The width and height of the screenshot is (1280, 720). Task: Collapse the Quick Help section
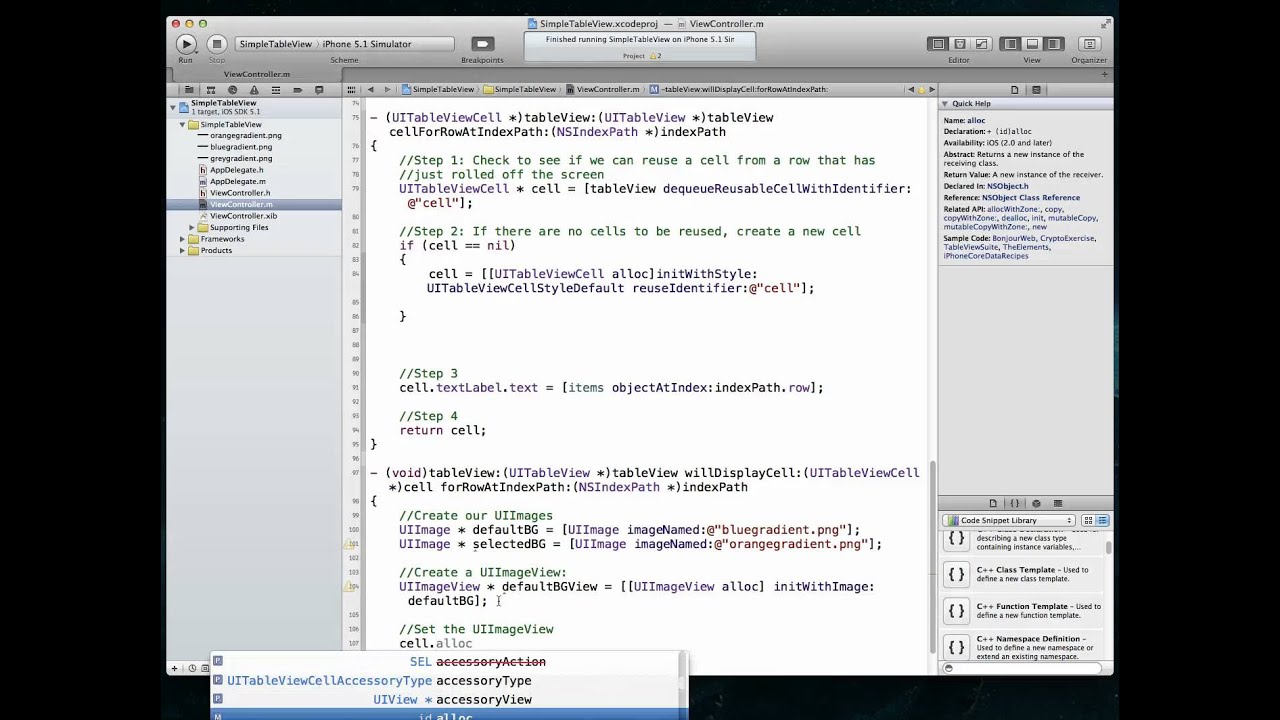pos(944,104)
